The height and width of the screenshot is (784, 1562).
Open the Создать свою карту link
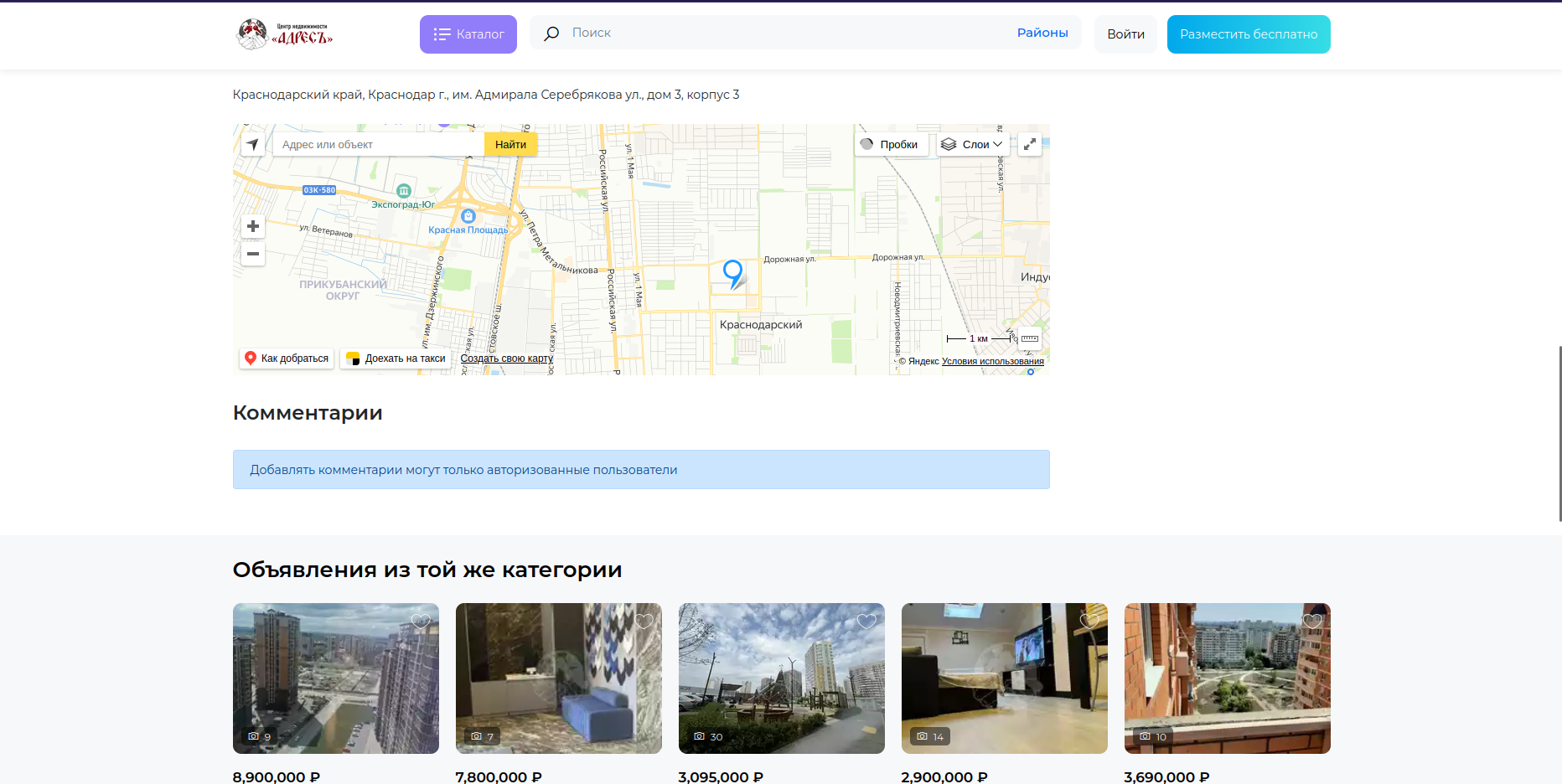click(506, 358)
